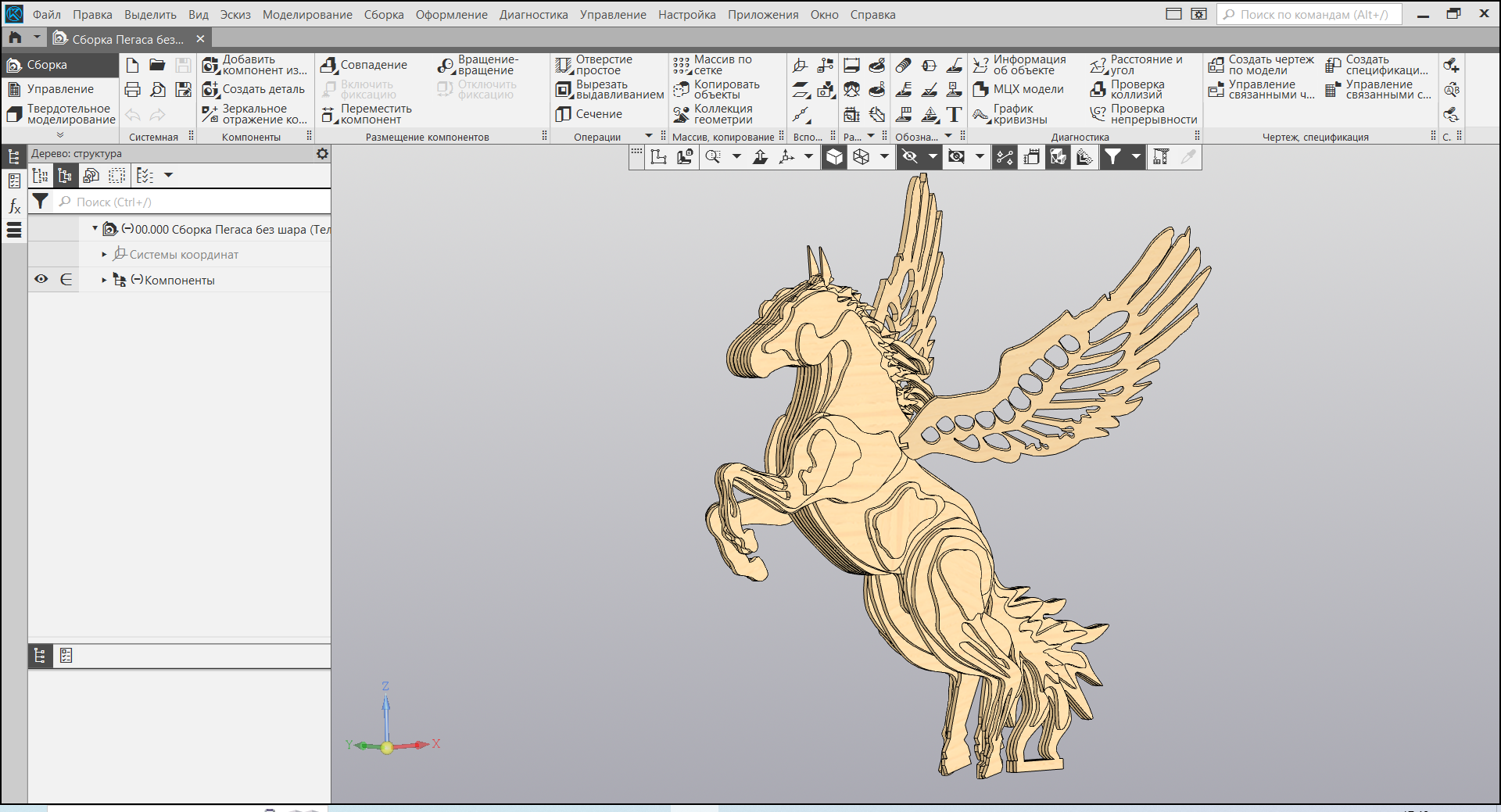Toggle wireframe cube display mode

point(861,157)
